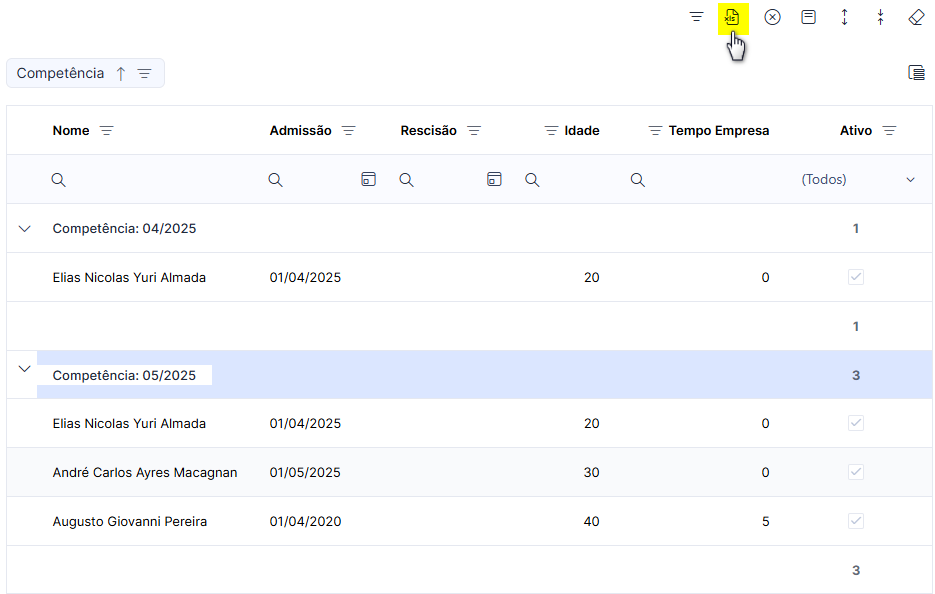The height and width of the screenshot is (594, 935).
Task: Click the eraser clear icon in toolbar
Action: 916,17
